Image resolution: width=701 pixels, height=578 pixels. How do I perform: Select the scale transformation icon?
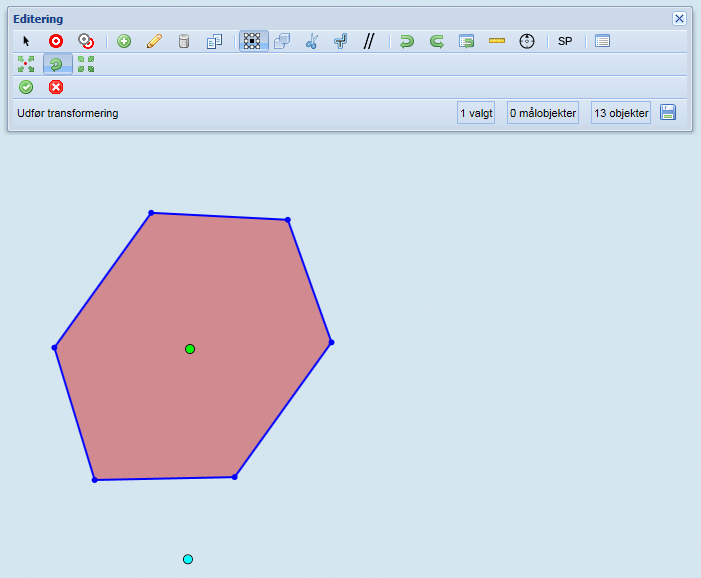pyautogui.click(x=26, y=64)
